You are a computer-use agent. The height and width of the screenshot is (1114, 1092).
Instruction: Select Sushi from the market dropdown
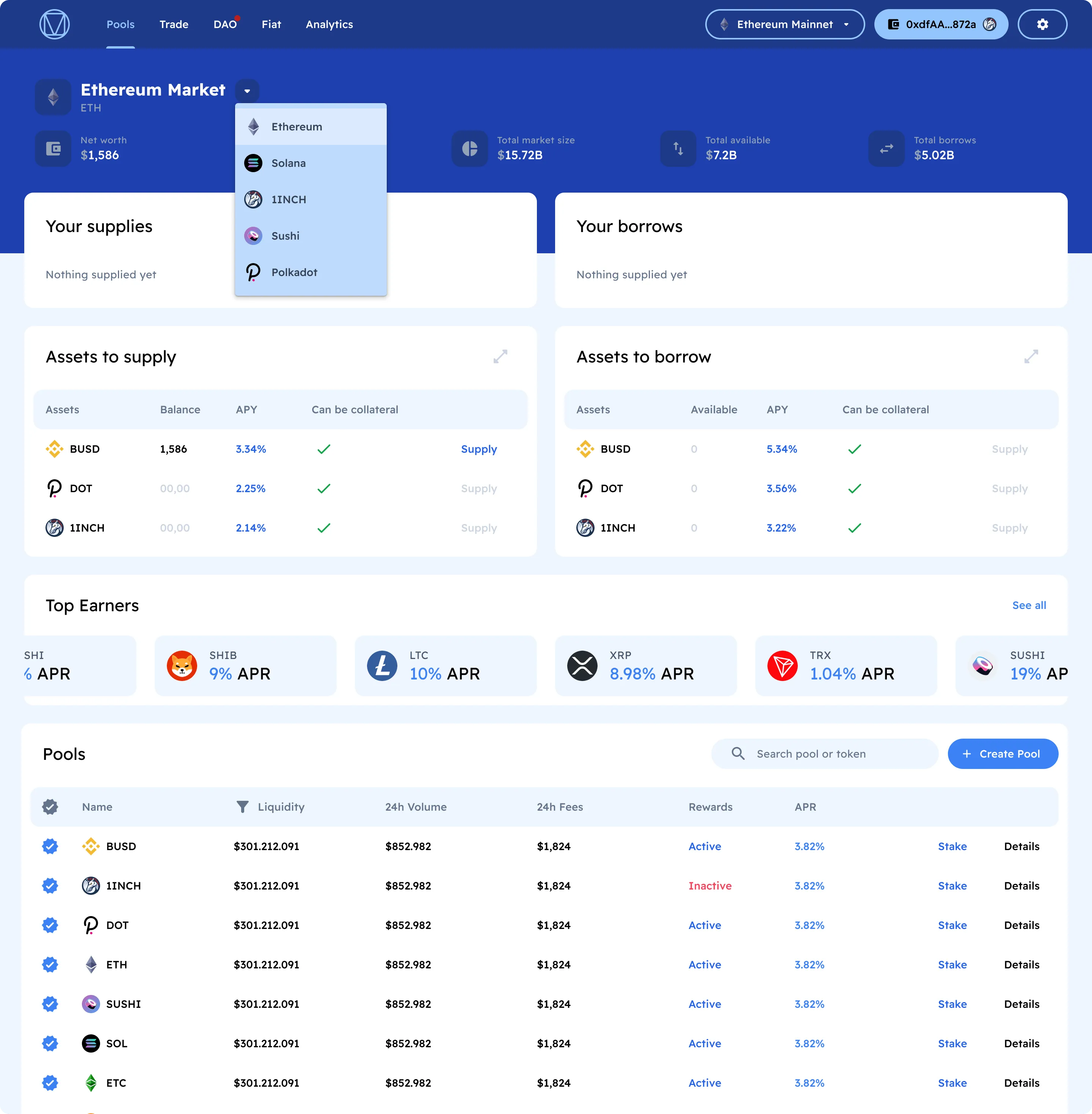coord(311,235)
